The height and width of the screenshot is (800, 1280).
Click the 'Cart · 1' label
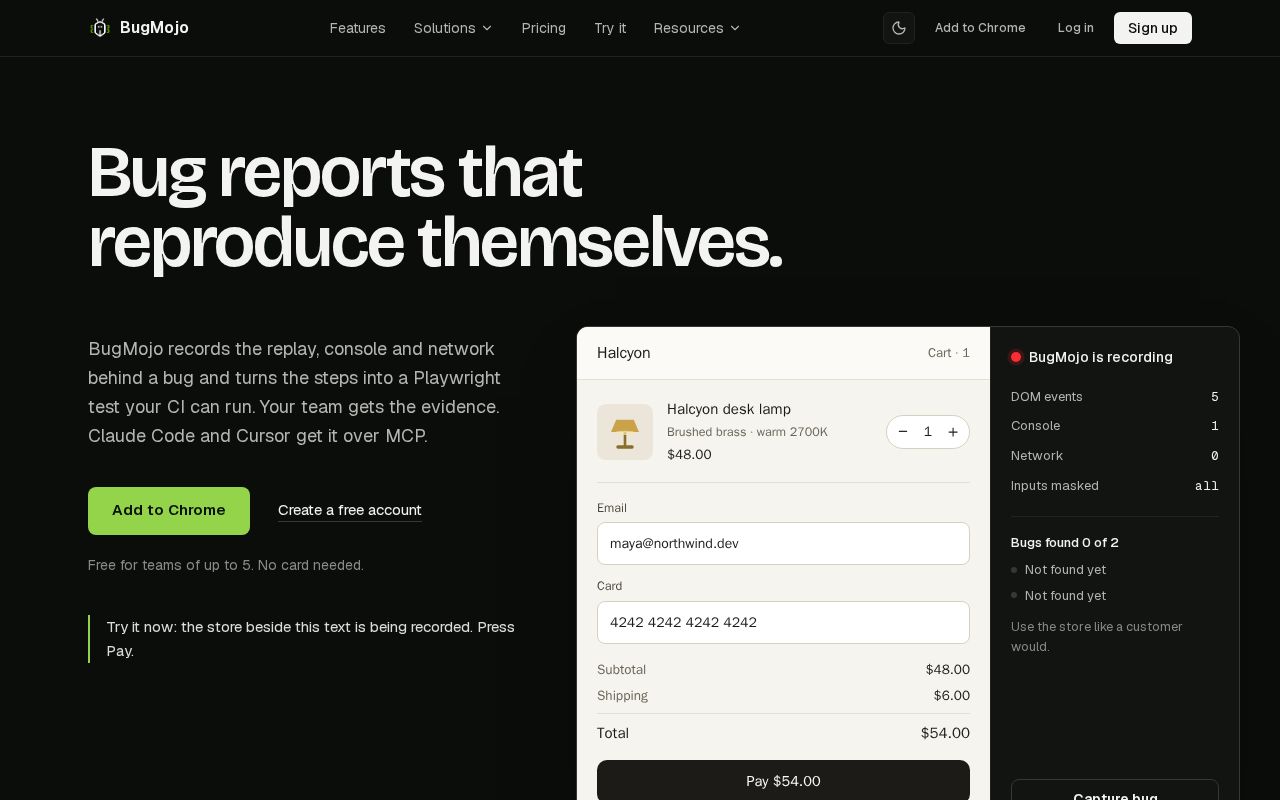949,353
